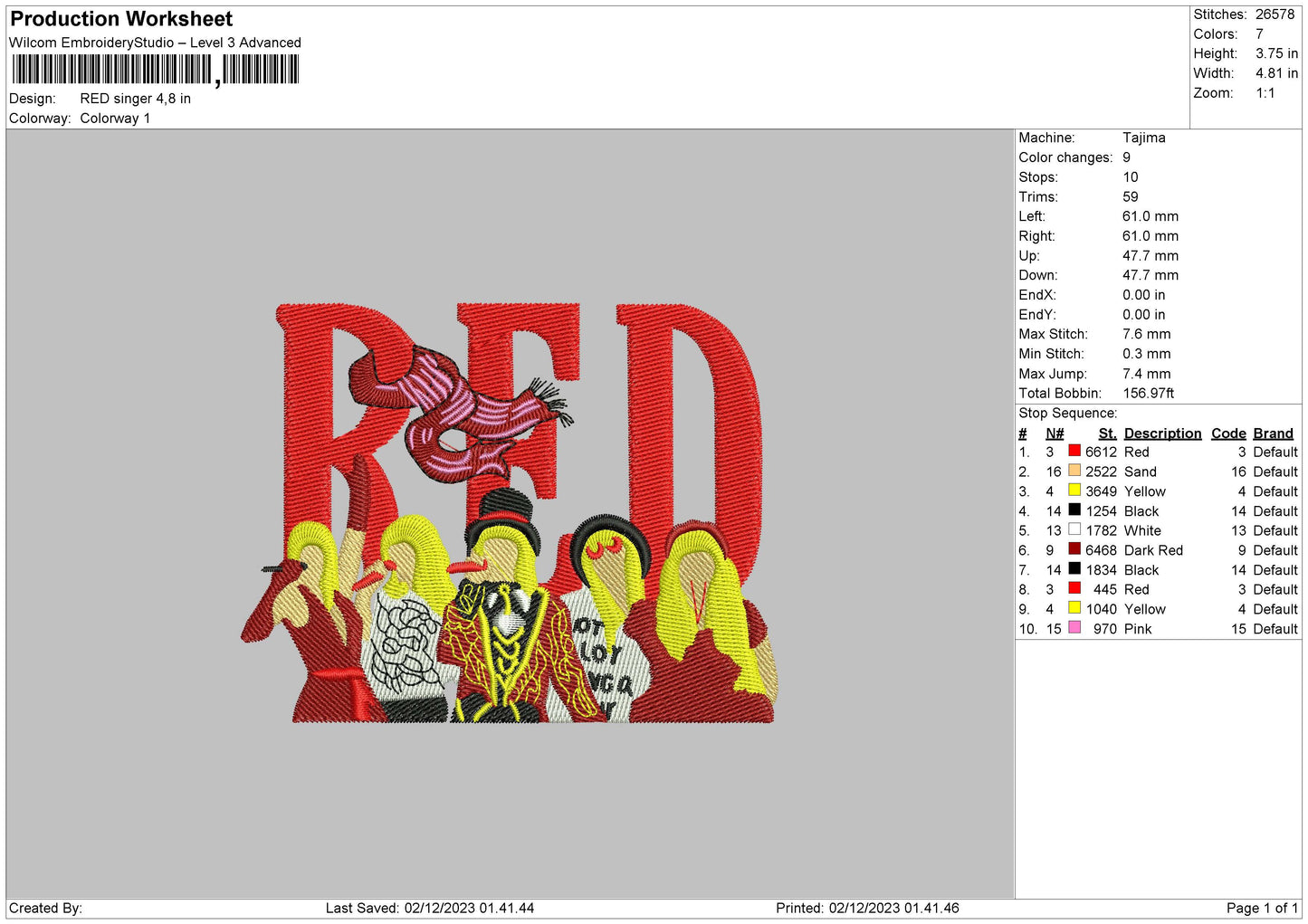Click the Black swatch in stop row 7

pyautogui.click(x=1074, y=569)
